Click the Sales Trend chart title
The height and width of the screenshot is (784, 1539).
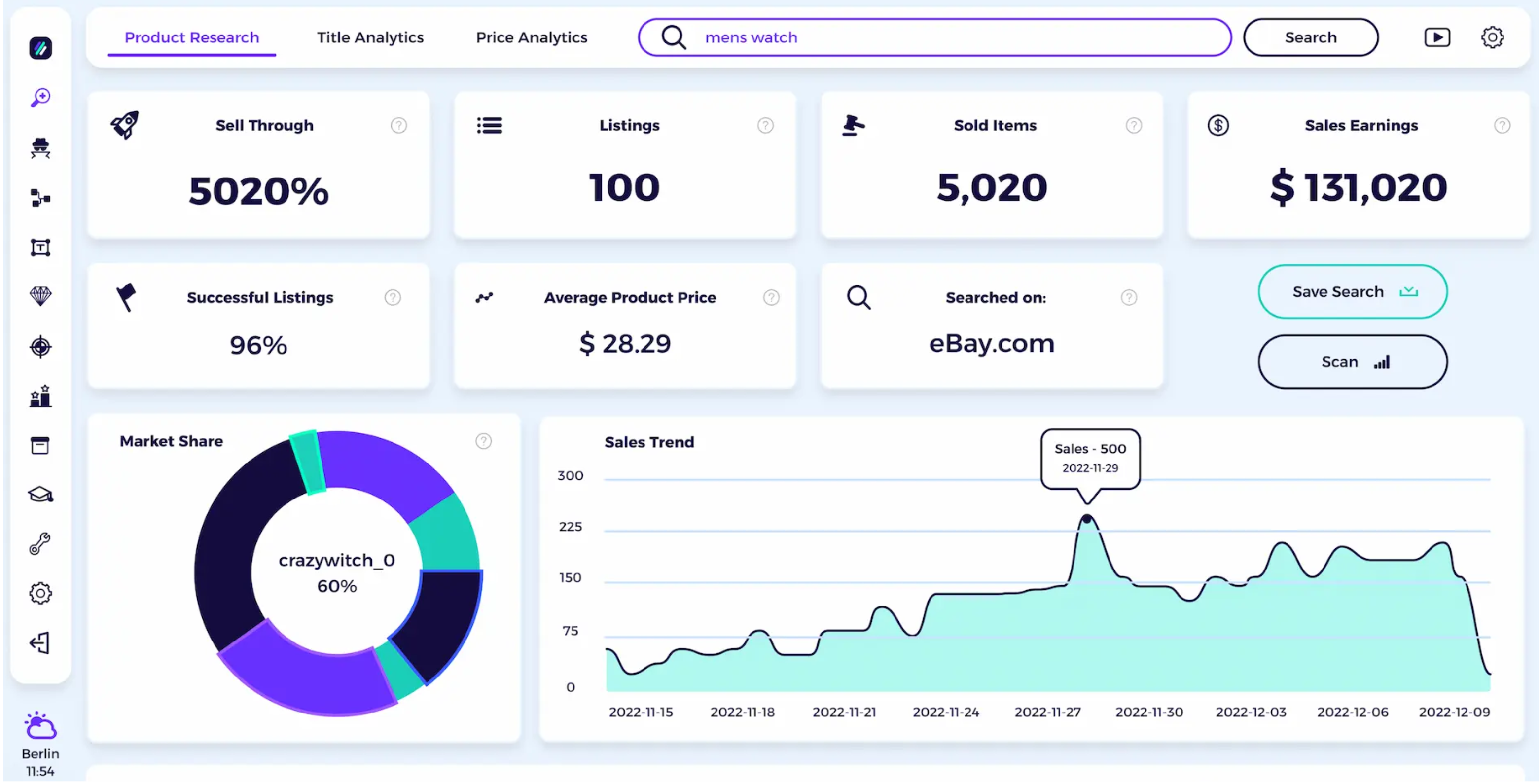click(649, 443)
